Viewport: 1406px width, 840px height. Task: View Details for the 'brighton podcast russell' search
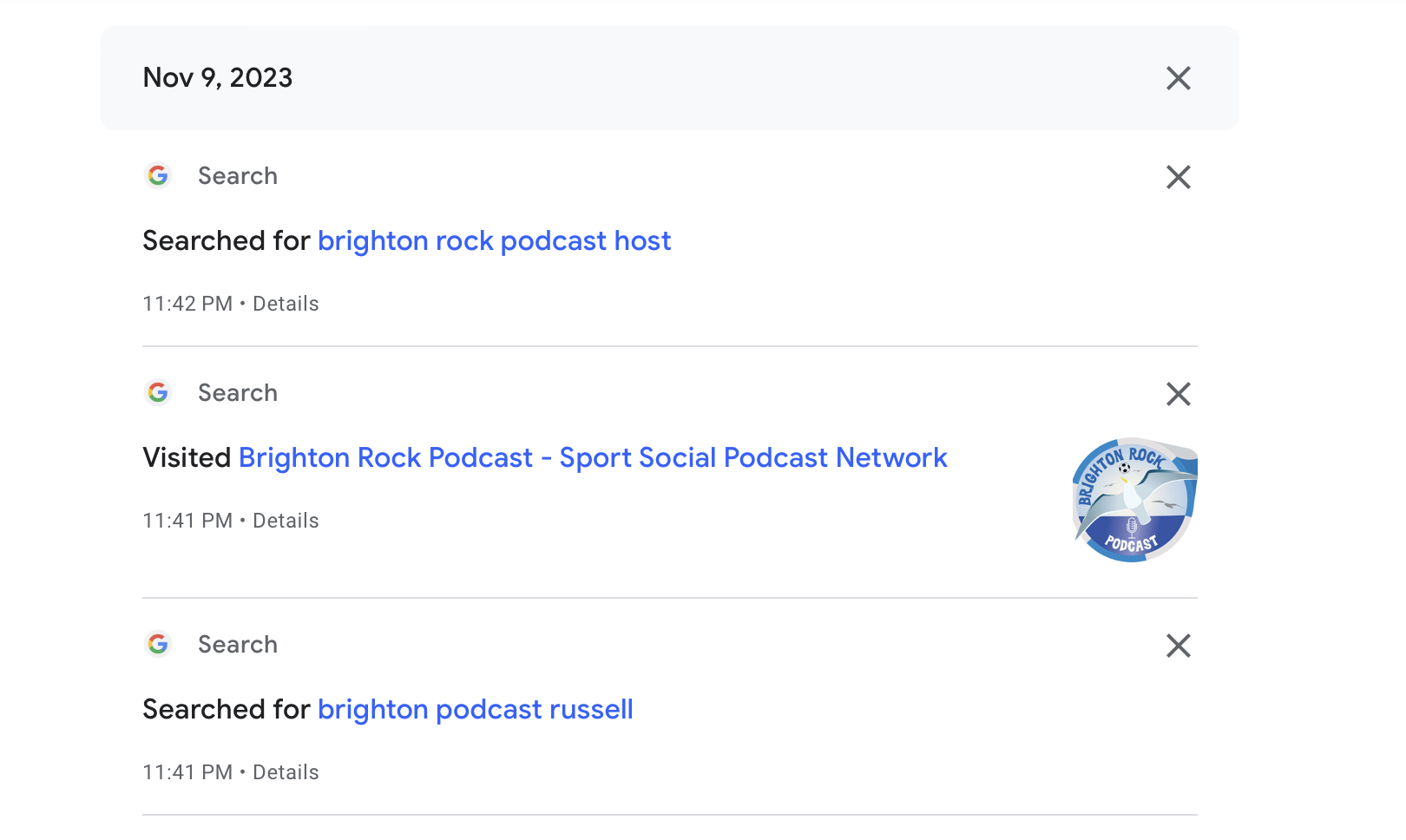[x=286, y=772]
